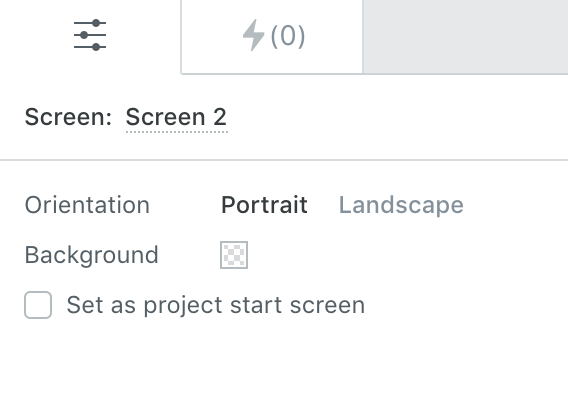Click the dotted underline beneath Screen 2
Image resolution: width=568 pixels, height=393 pixels.
tap(177, 132)
